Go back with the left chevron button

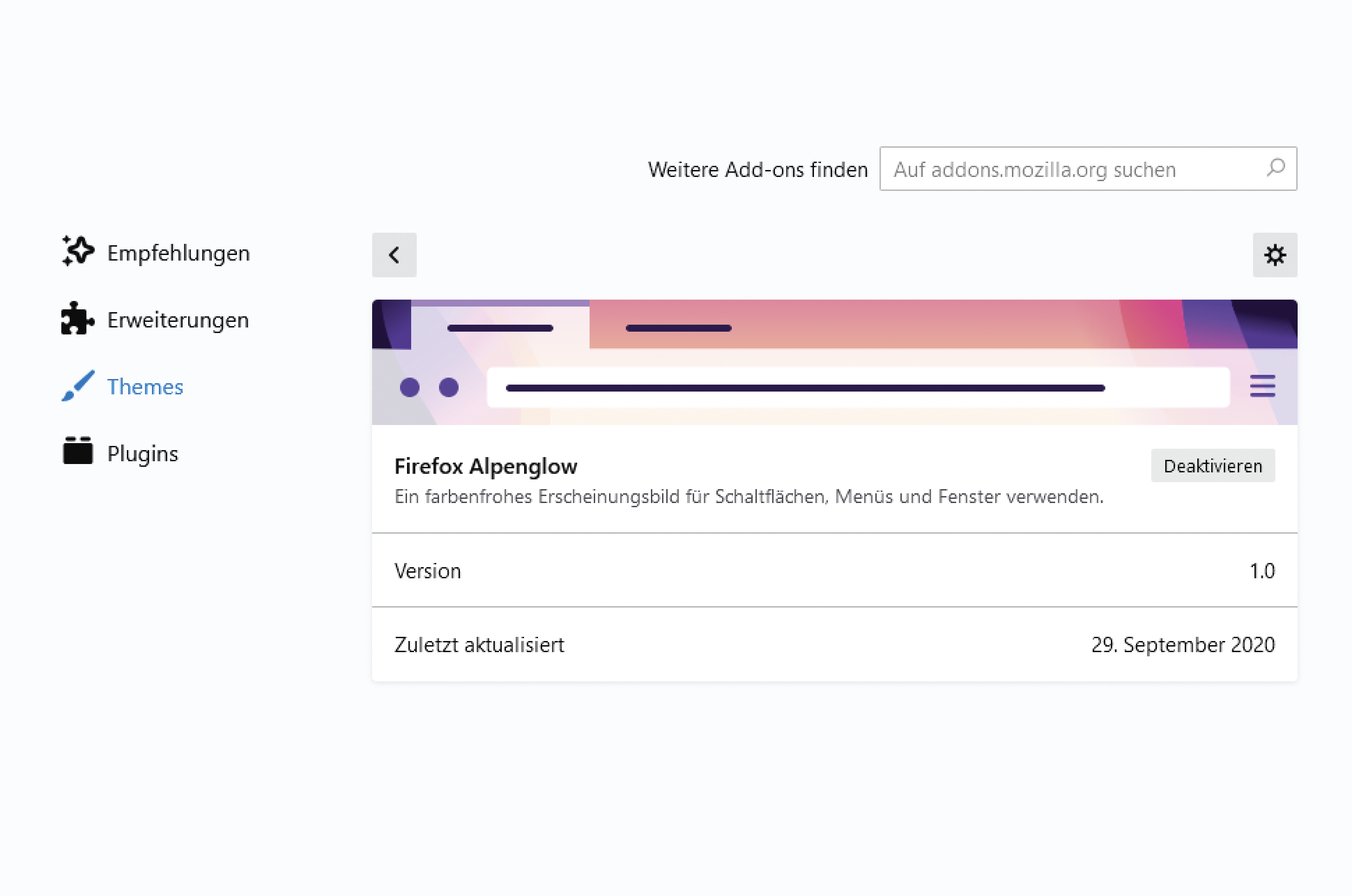394,255
